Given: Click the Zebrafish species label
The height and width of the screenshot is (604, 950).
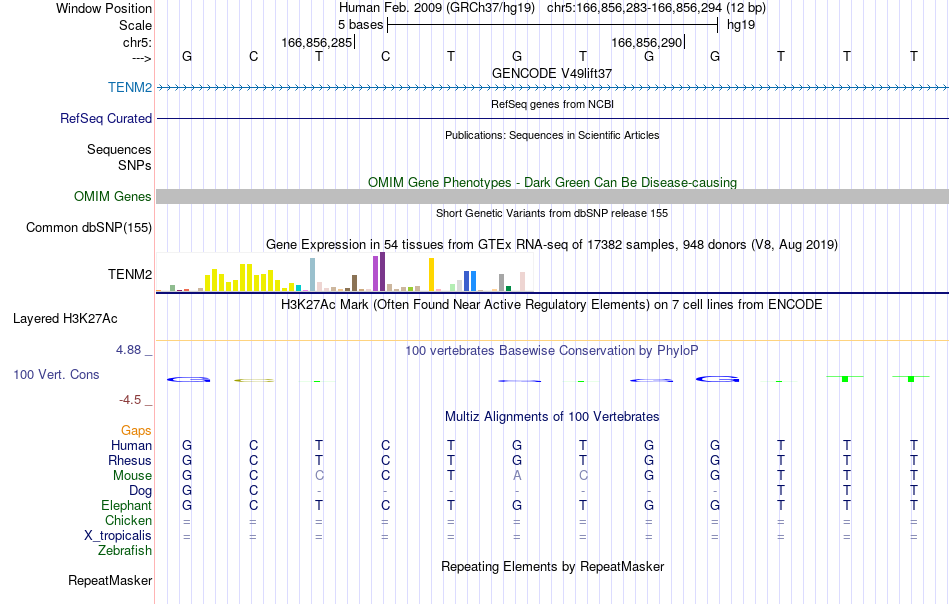Looking at the screenshot, I should pos(125,551).
